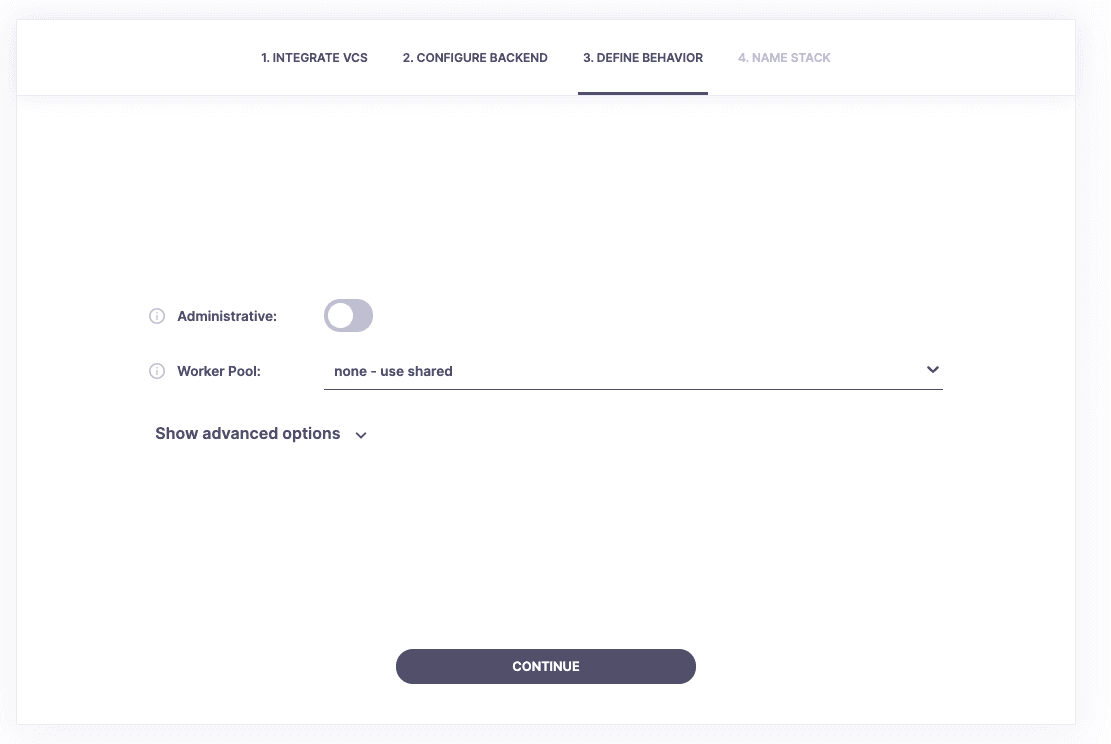1111x744 pixels.
Task: Open the Worker Pool dropdown
Action: point(633,371)
